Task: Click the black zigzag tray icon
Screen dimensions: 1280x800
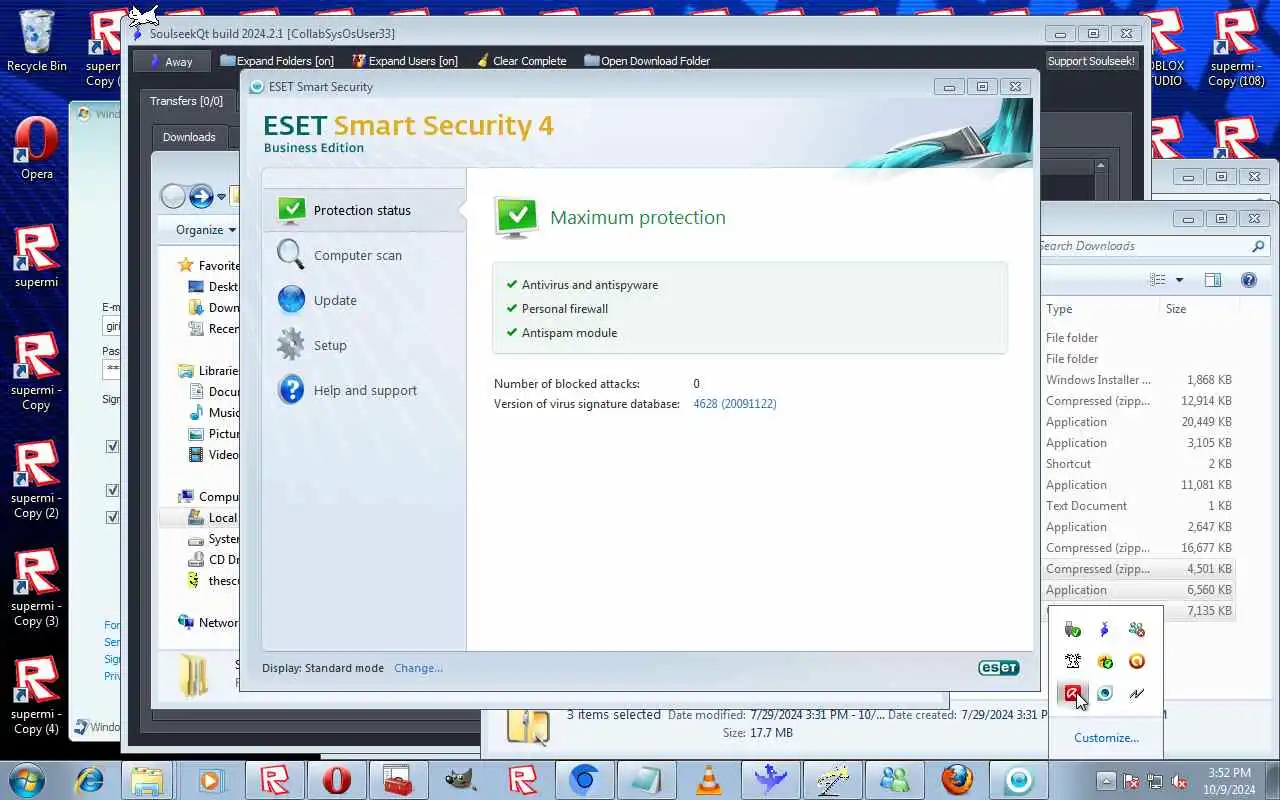Action: click(x=1137, y=693)
